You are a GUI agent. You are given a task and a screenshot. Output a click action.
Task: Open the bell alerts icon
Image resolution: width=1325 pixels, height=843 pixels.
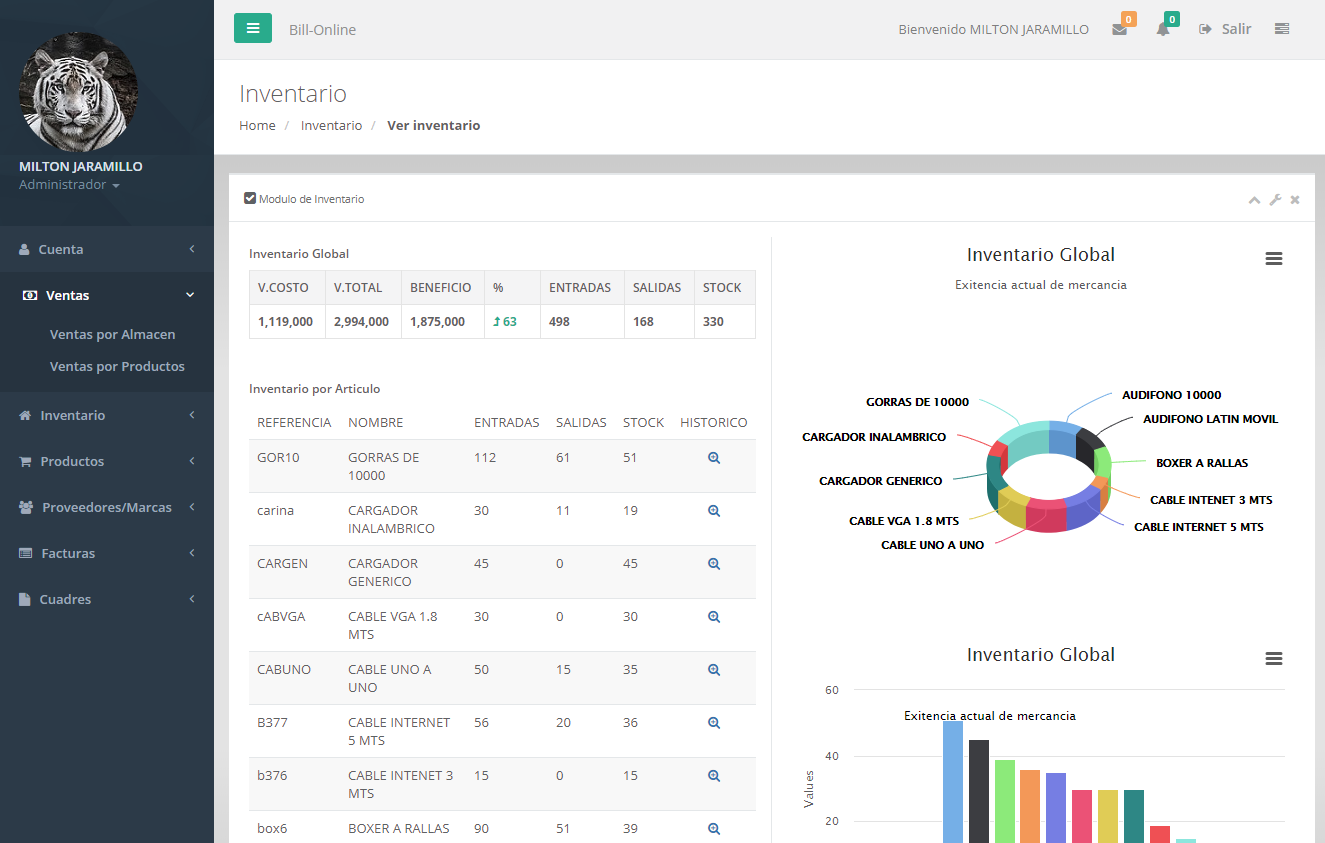coord(1162,30)
